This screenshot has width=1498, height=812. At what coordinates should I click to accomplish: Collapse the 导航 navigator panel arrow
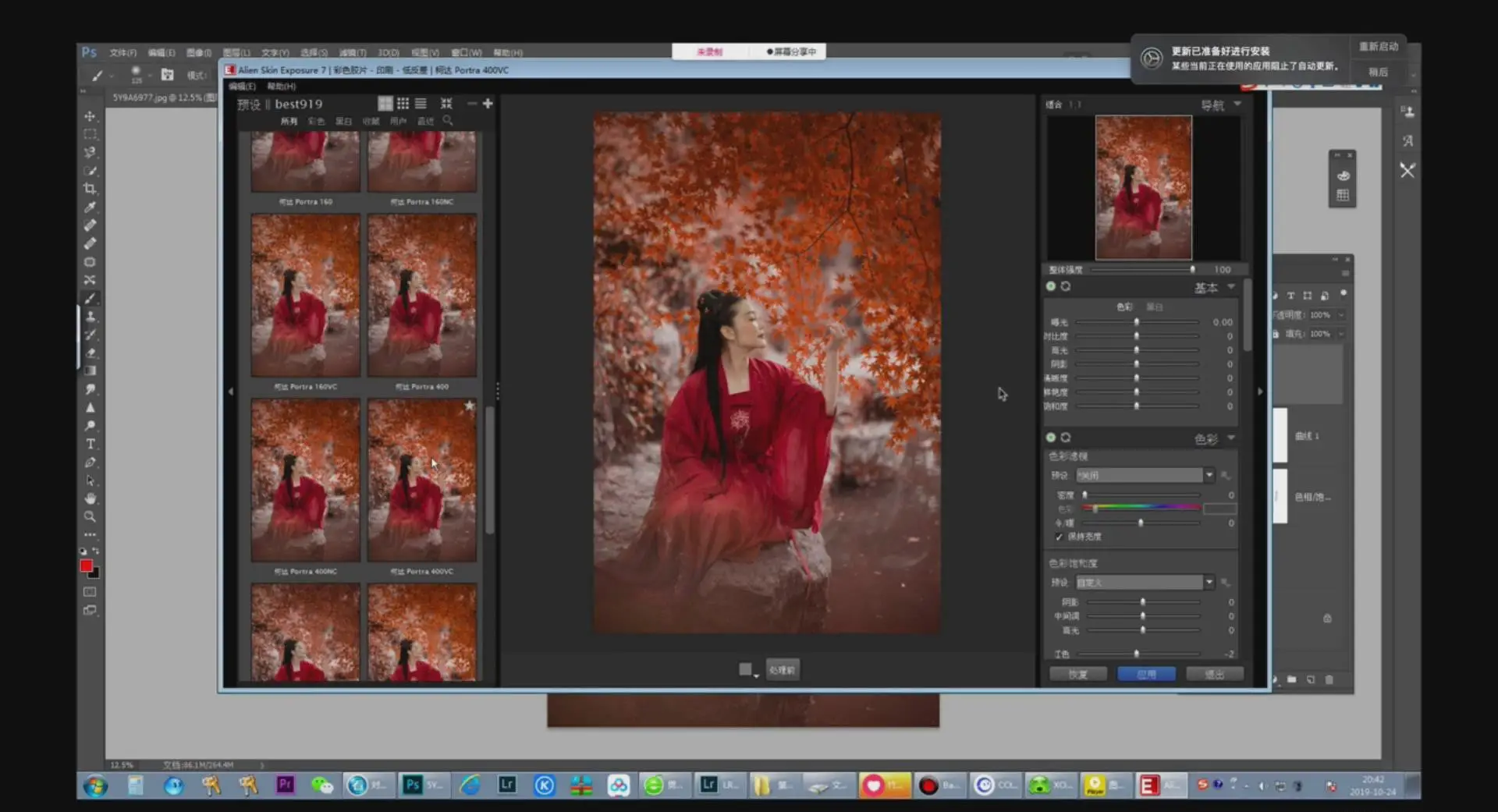(x=1237, y=104)
